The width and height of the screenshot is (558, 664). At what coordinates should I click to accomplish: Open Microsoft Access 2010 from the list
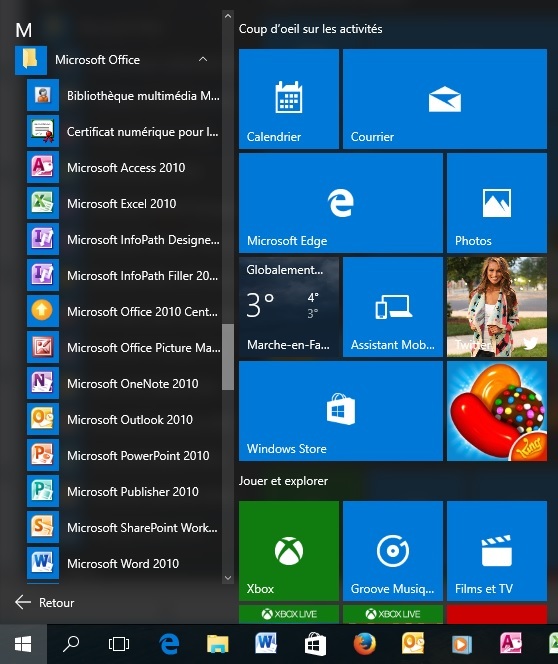pyautogui.click(x=124, y=168)
